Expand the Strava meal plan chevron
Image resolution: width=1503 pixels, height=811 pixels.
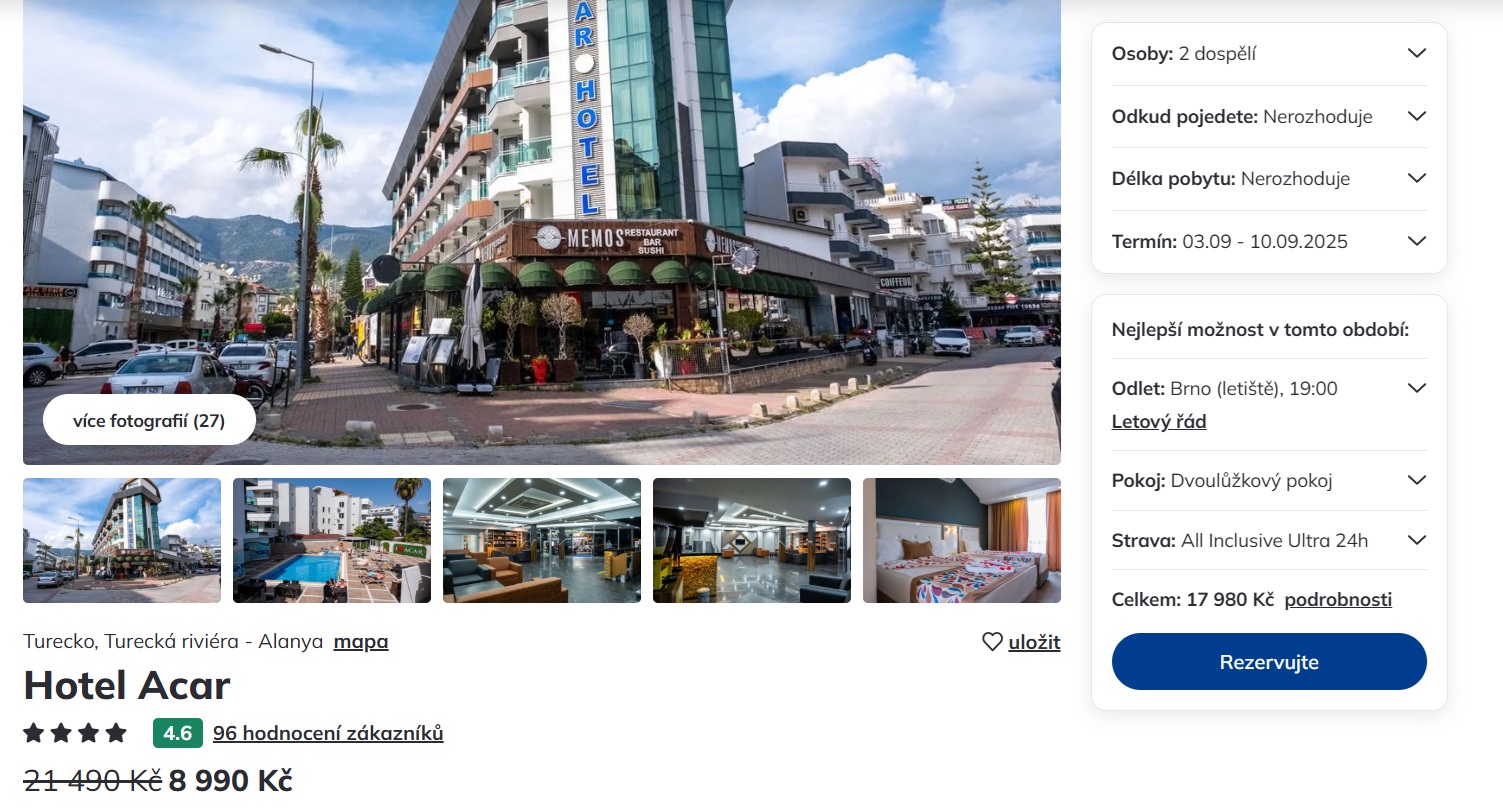click(x=1416, y=540)
